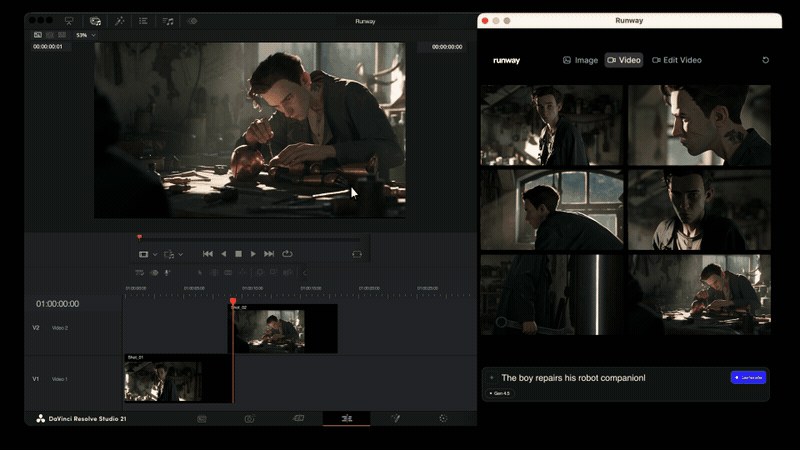Viewport: 800px width, 450px height.
Task: Click the red playhead on viewer scrub bar
Action: click(x=139, y=237)
